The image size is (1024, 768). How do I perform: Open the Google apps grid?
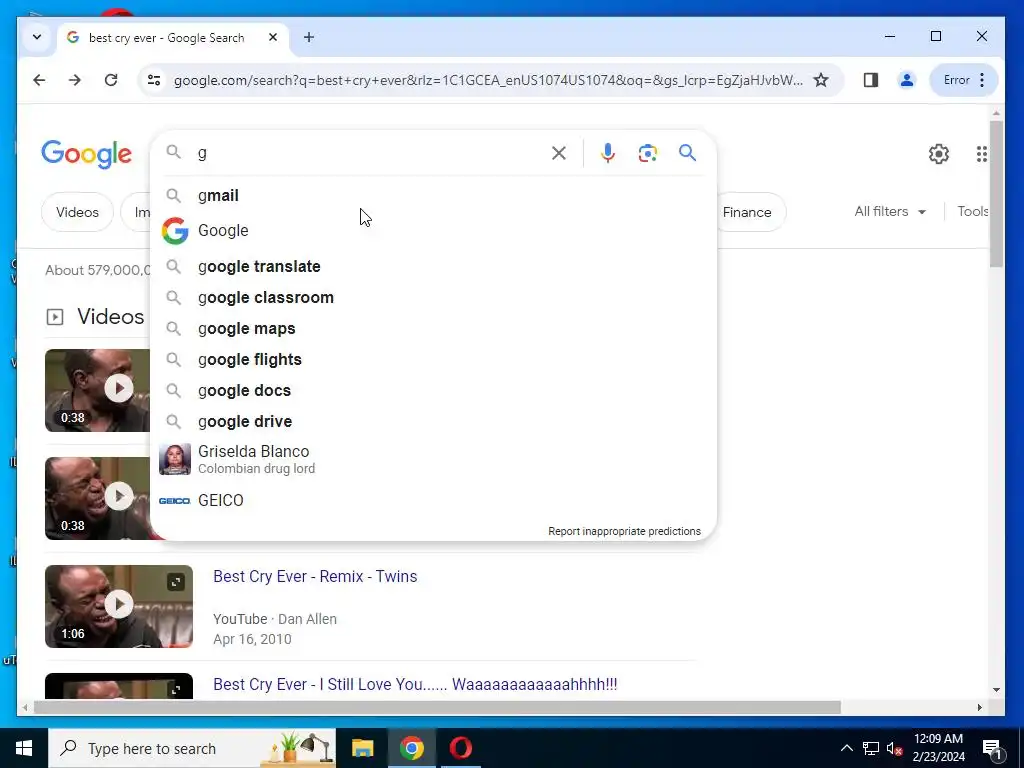982,154
